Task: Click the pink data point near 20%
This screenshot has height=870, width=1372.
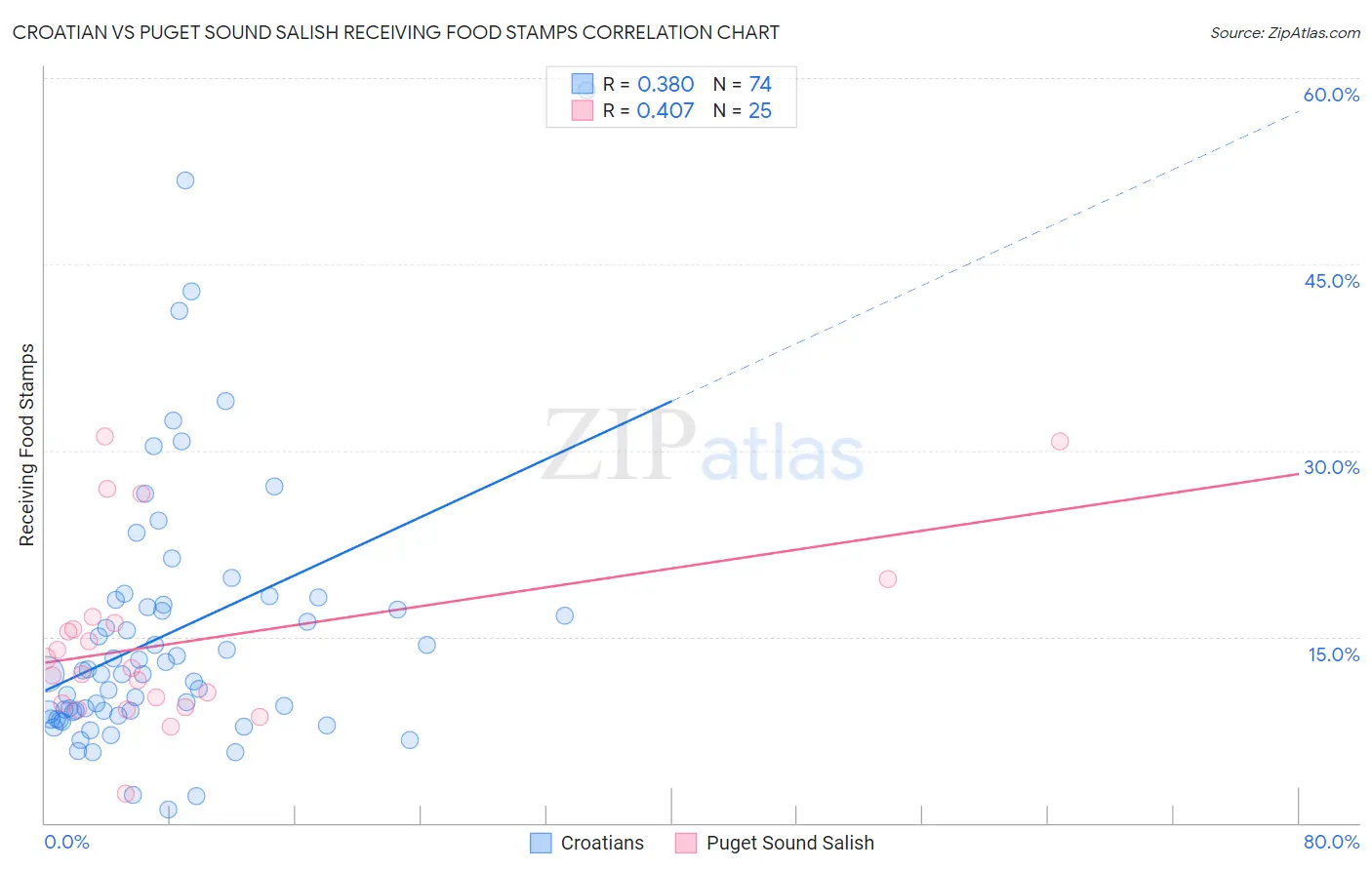Action: (x=888, y=578)
